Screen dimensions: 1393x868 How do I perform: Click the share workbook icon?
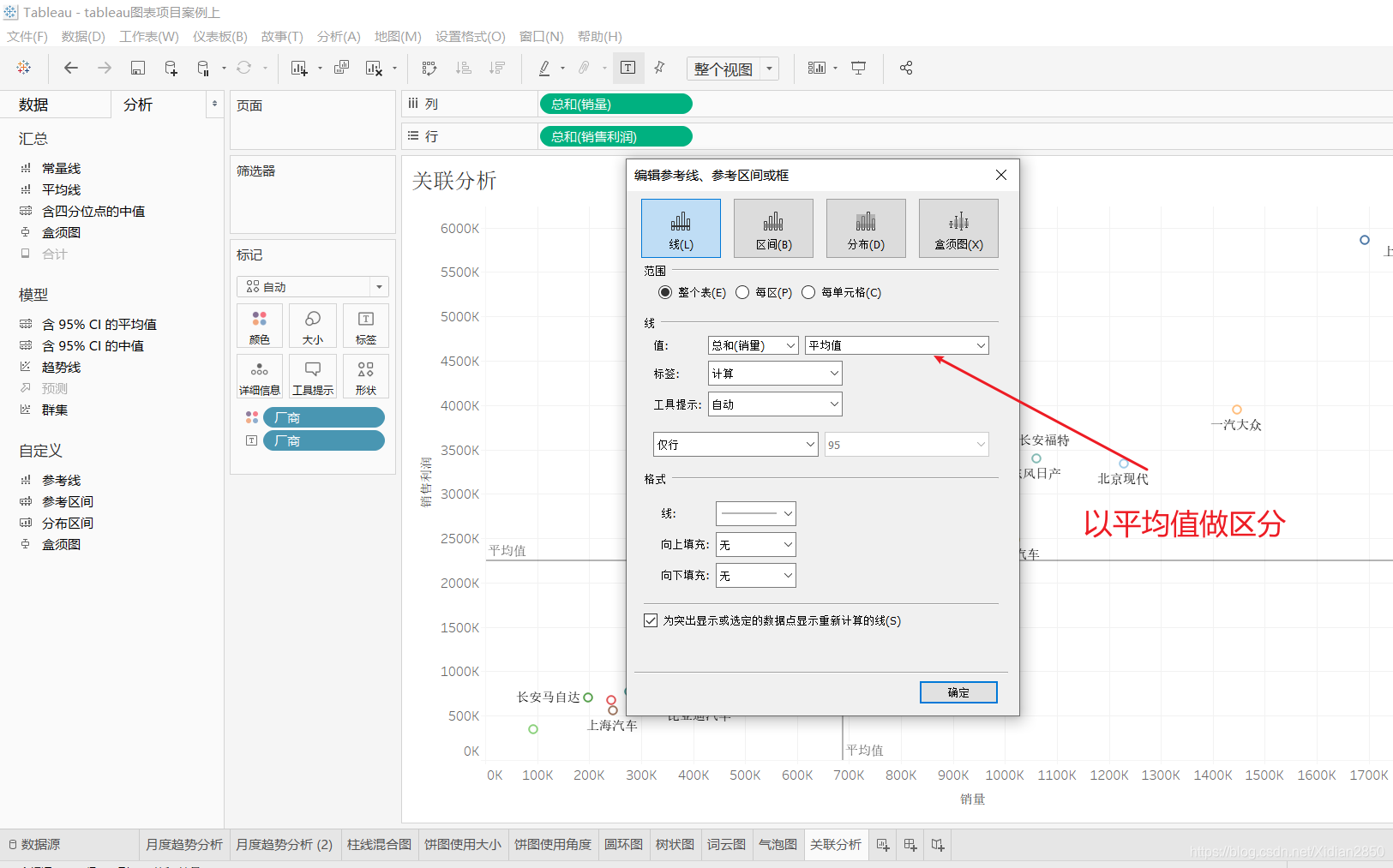point(906,68)
